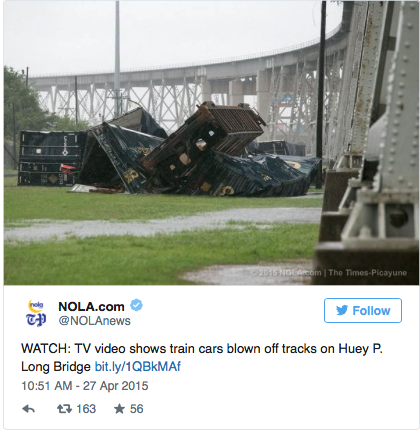
Task: Click the reply arrow icon
Action: 29,409
